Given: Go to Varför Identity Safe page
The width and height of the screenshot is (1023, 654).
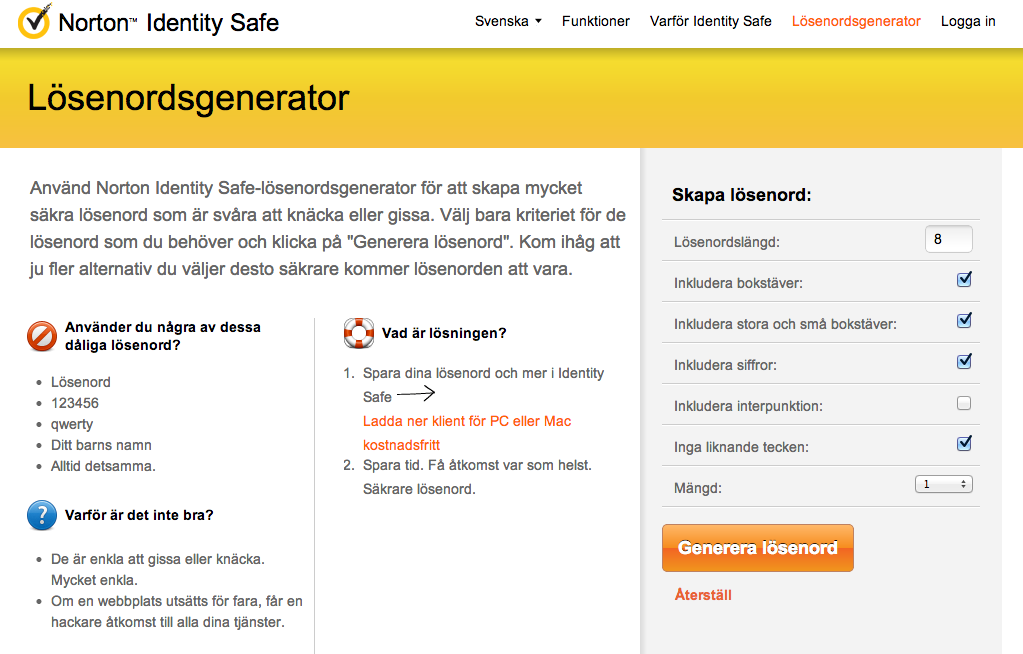Looking at the screenshot, I should [x=711, y=21].
